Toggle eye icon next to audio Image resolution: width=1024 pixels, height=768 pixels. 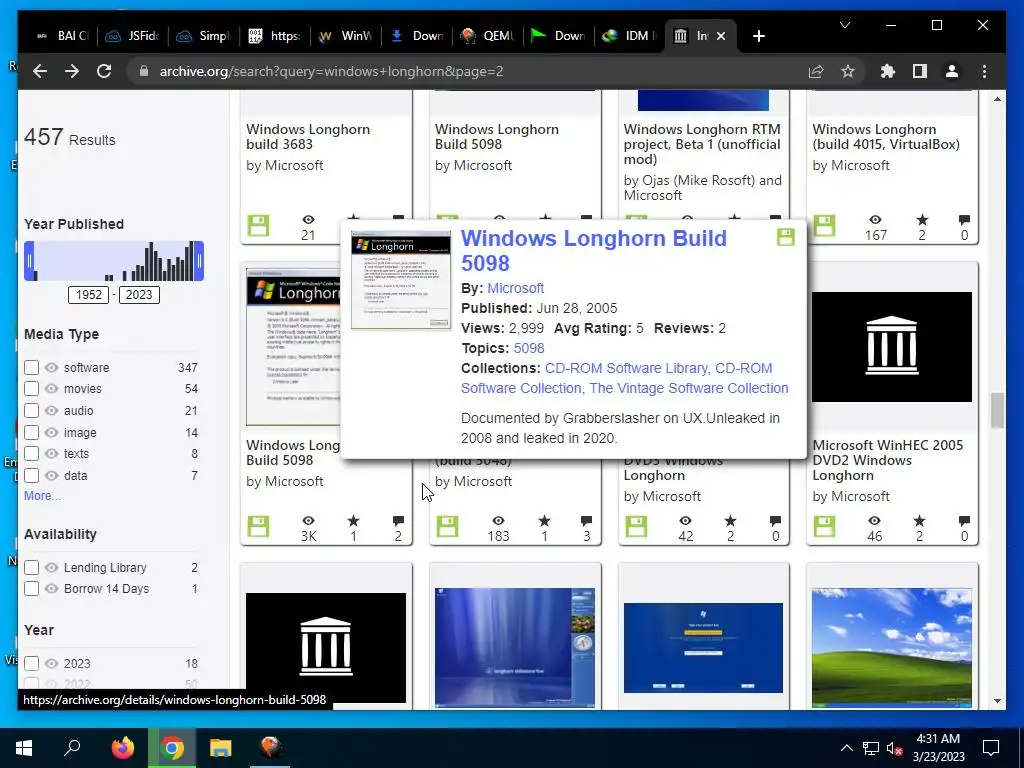pos(52,411)
